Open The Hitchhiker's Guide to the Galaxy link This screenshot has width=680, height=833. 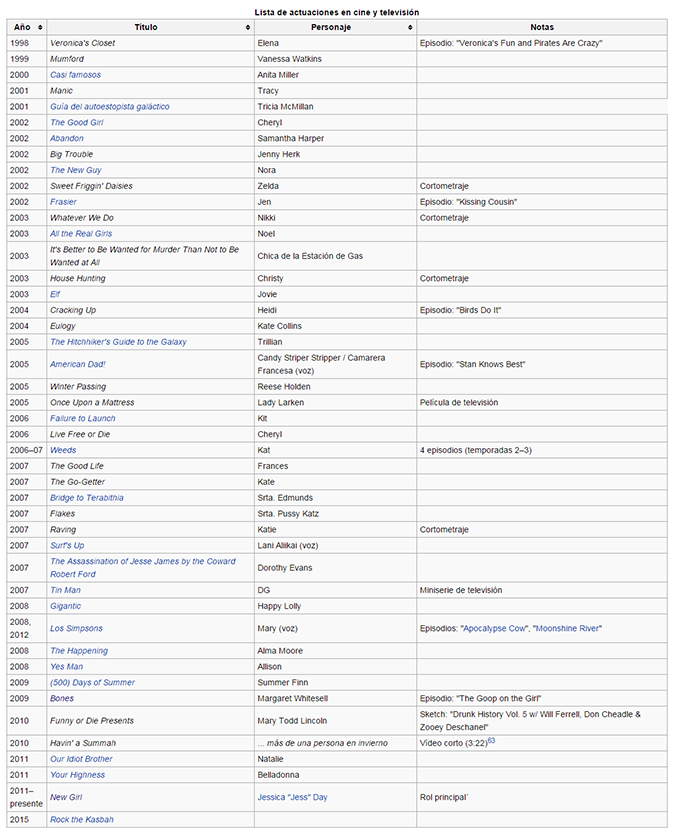coord(118,342)
